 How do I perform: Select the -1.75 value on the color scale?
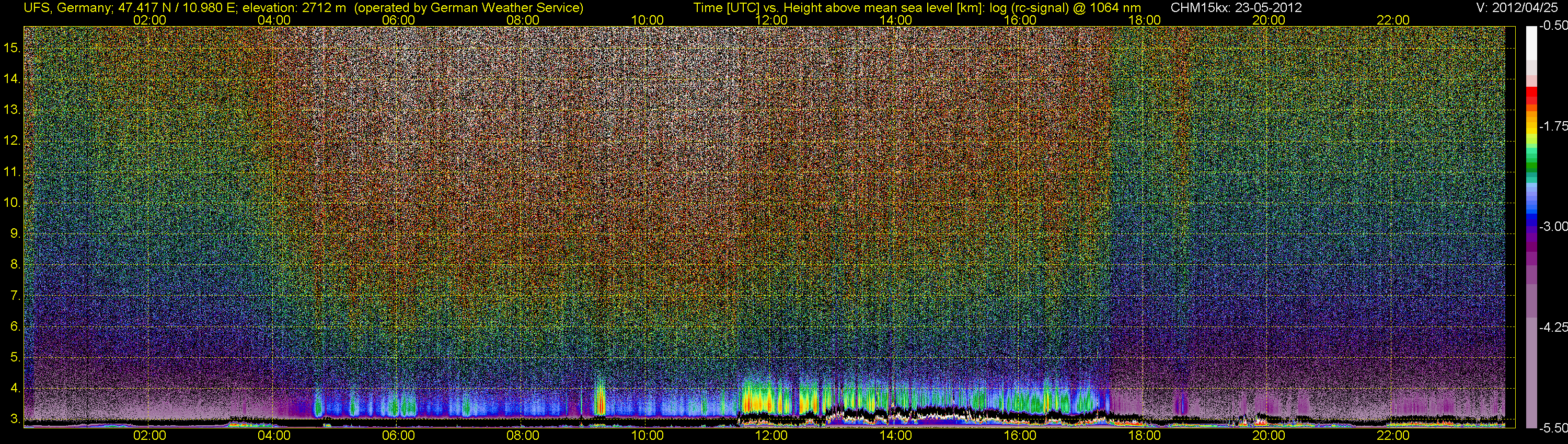[1553, 126]
